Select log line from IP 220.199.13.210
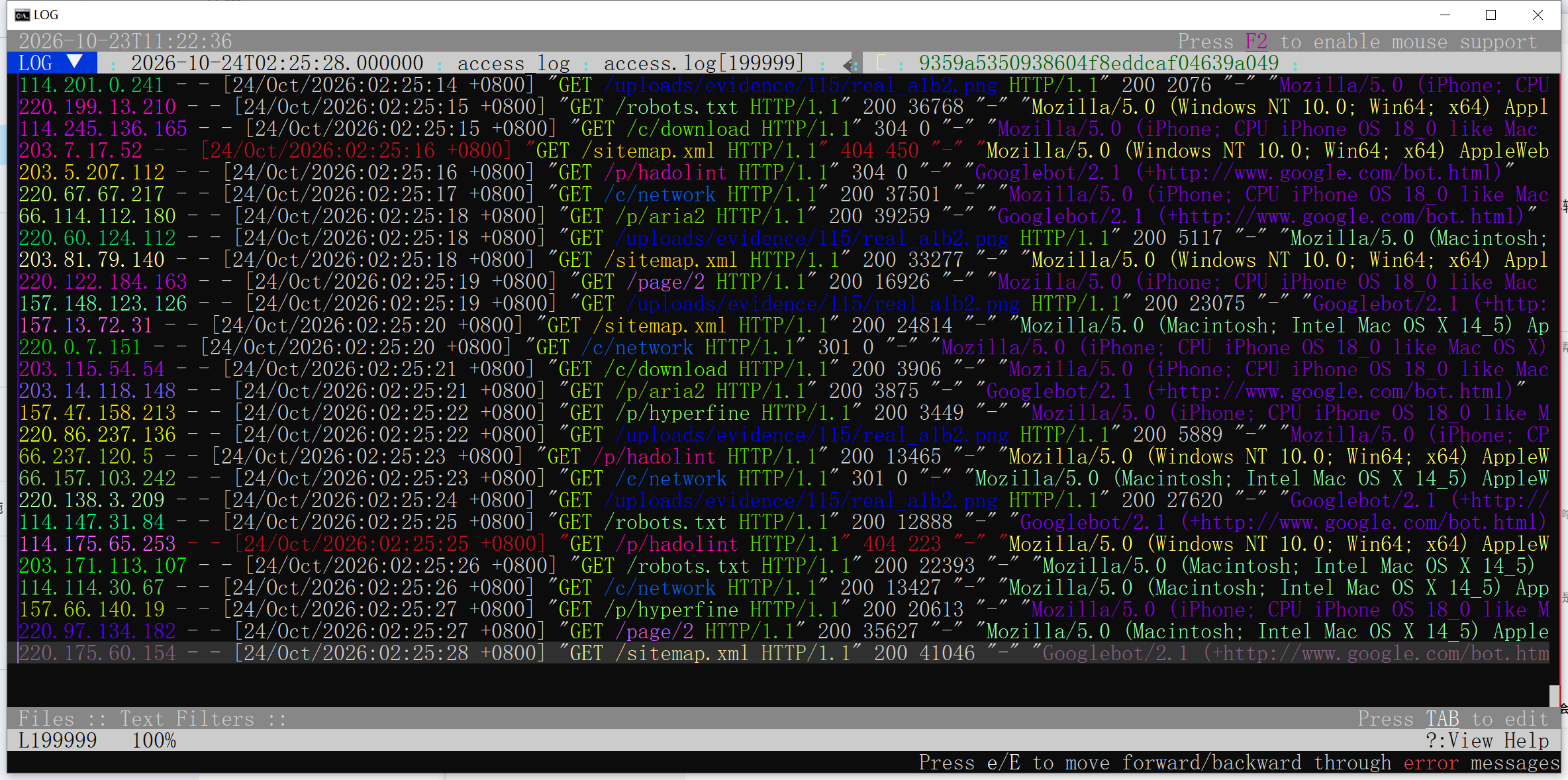 783,107
